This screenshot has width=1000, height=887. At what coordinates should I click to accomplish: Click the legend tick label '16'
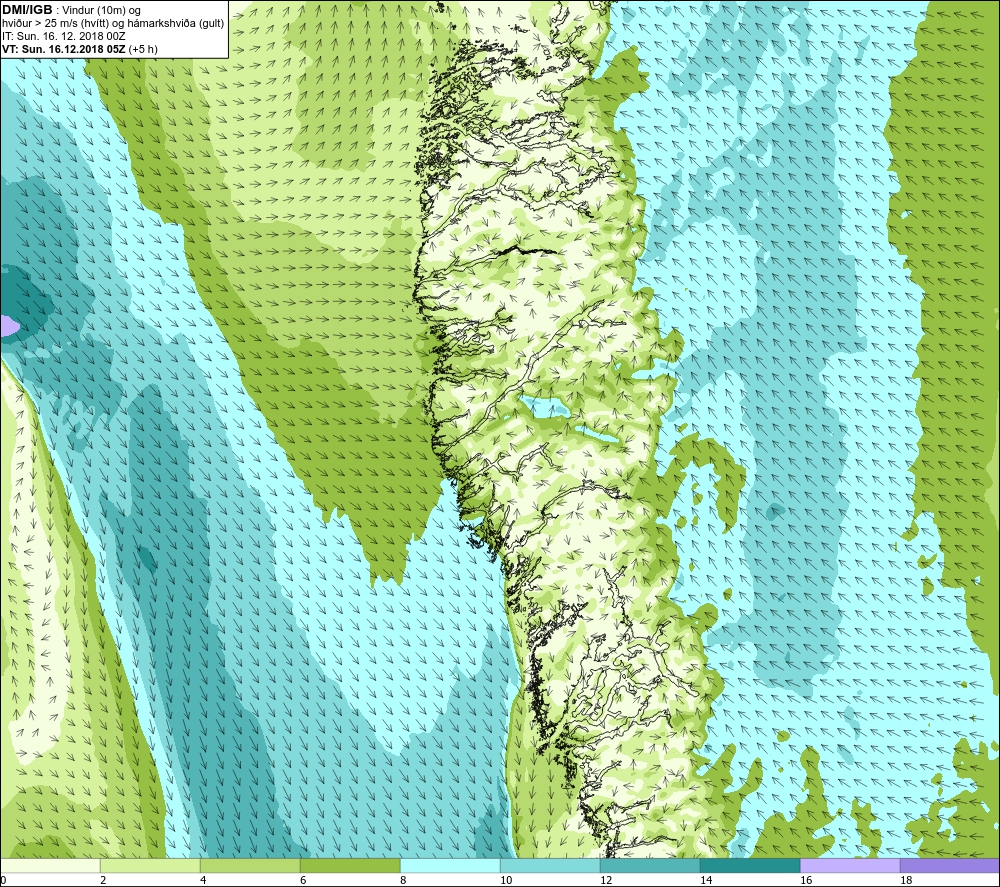click(806, 880)
